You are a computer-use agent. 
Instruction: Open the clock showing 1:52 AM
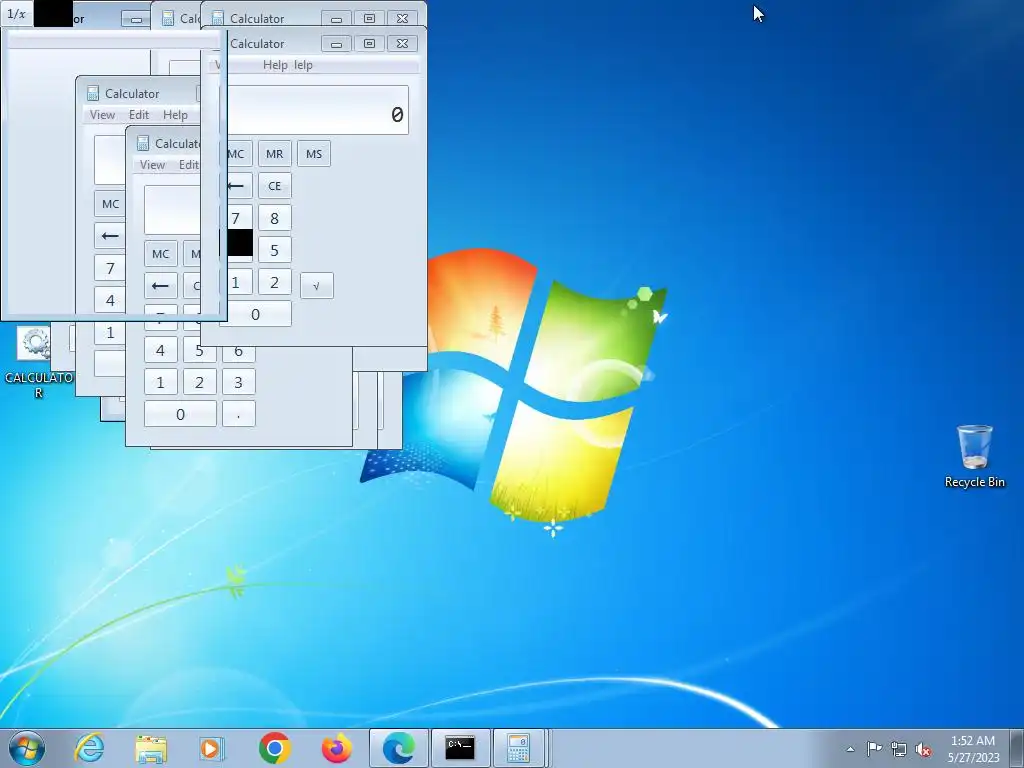[973, 748]
